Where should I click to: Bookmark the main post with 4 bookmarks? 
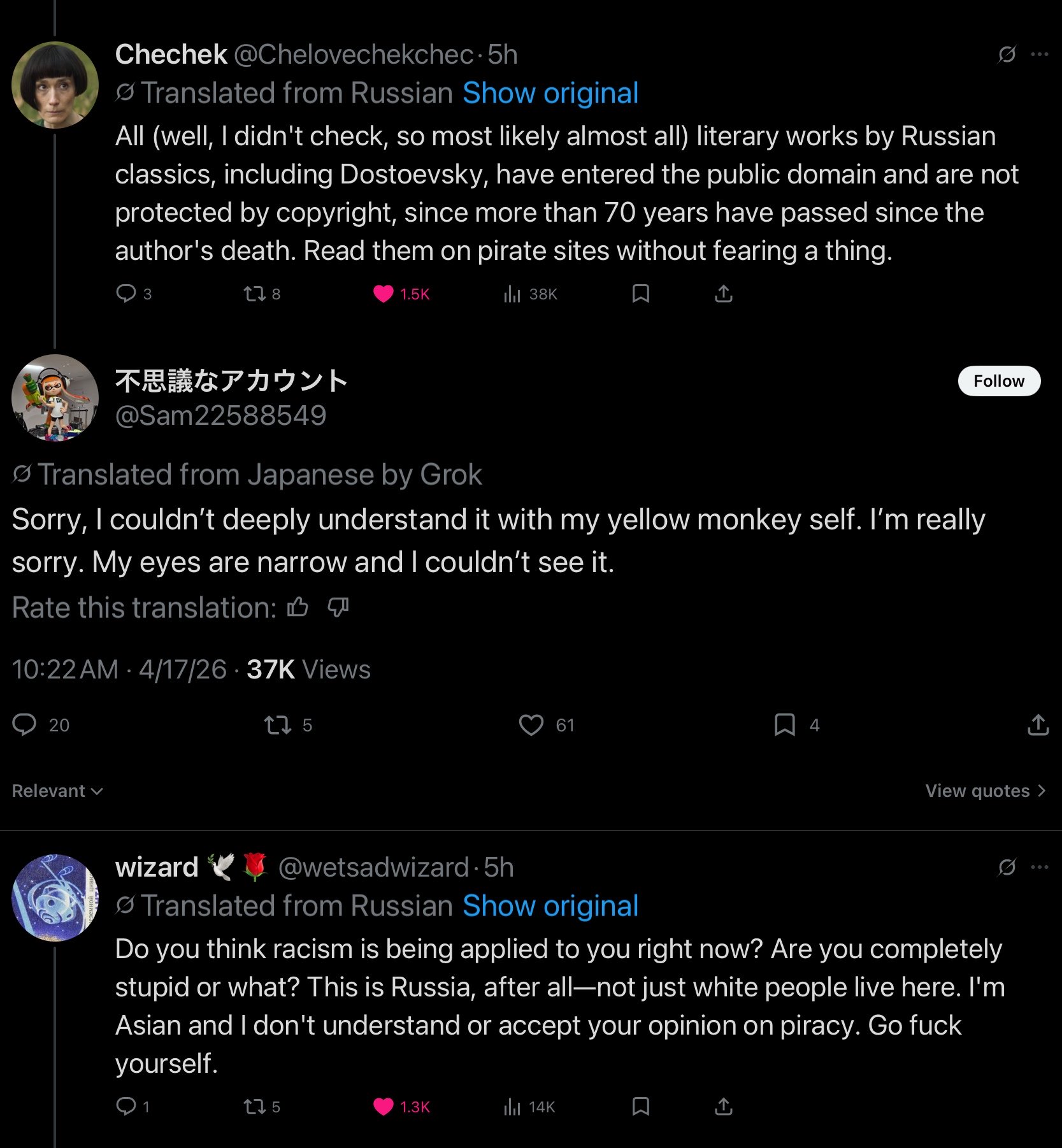point(784,725)
